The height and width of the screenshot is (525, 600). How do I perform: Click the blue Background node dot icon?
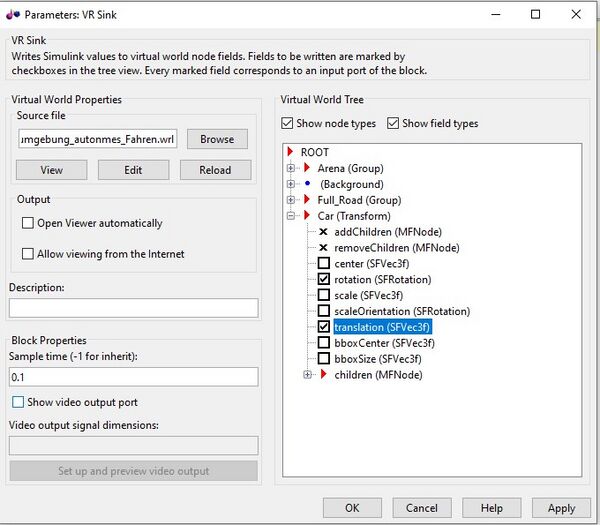pyautogui.click(x=307, y=184)
